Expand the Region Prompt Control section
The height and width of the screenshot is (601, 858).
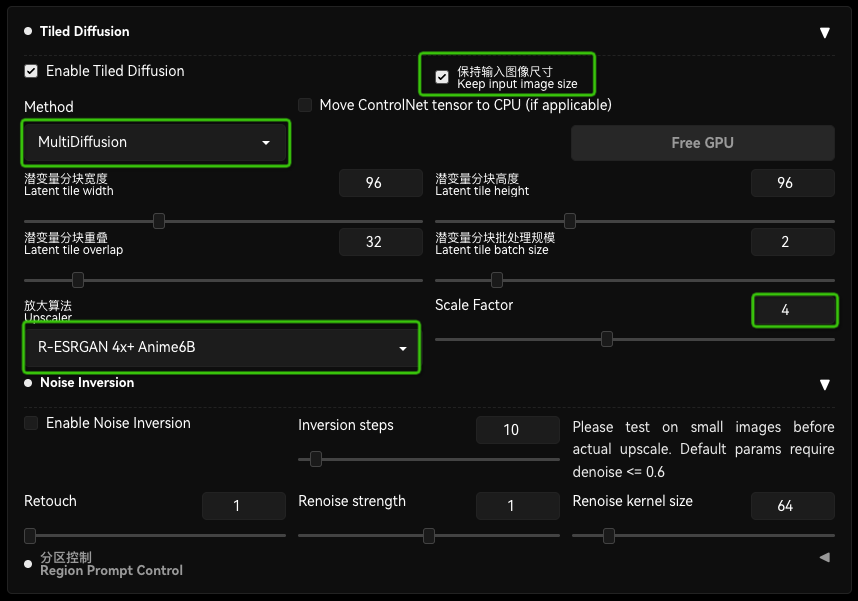(x=824, y=557)
